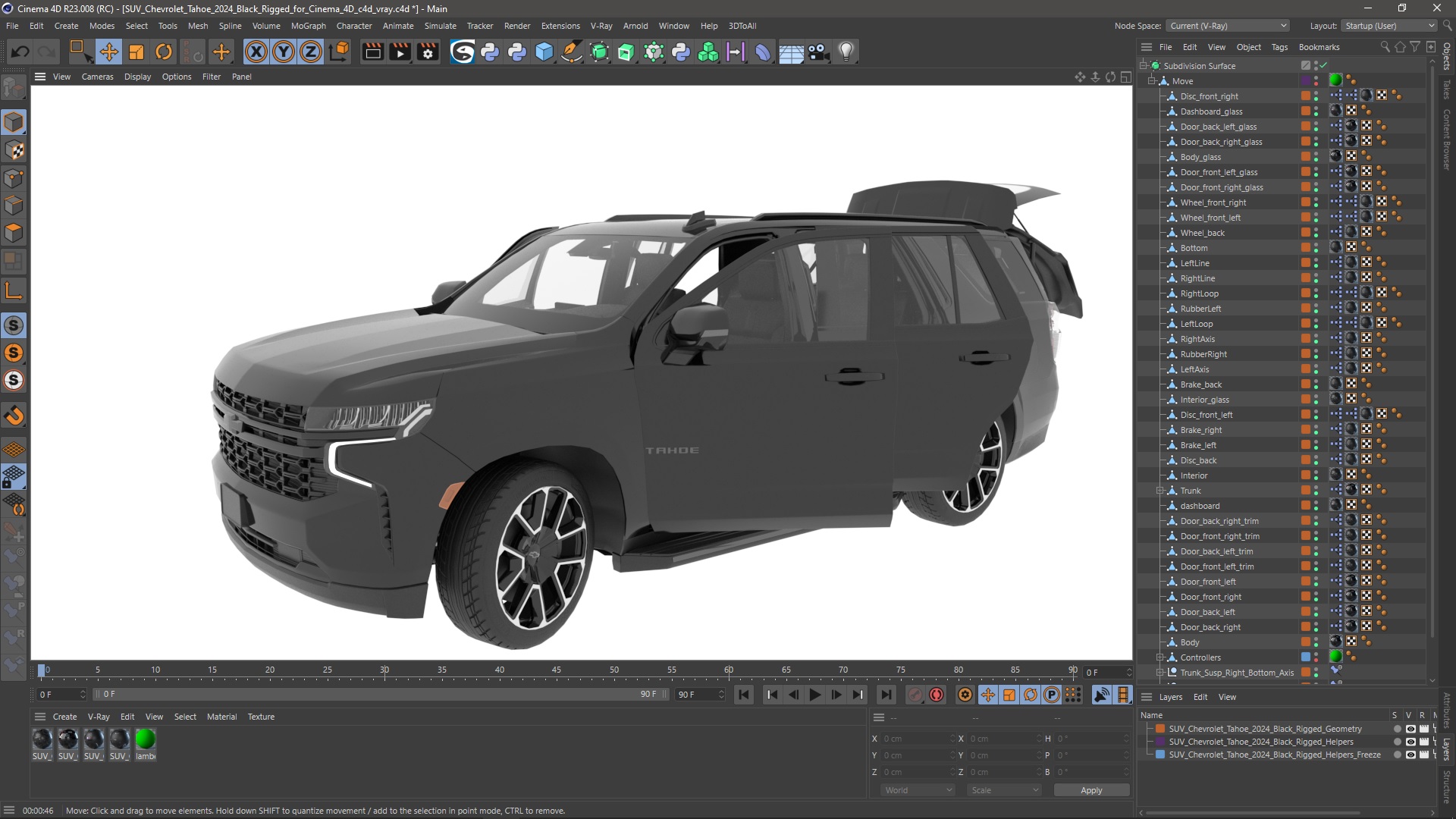Open Object Manager Tags menu

click(1279, 47)
